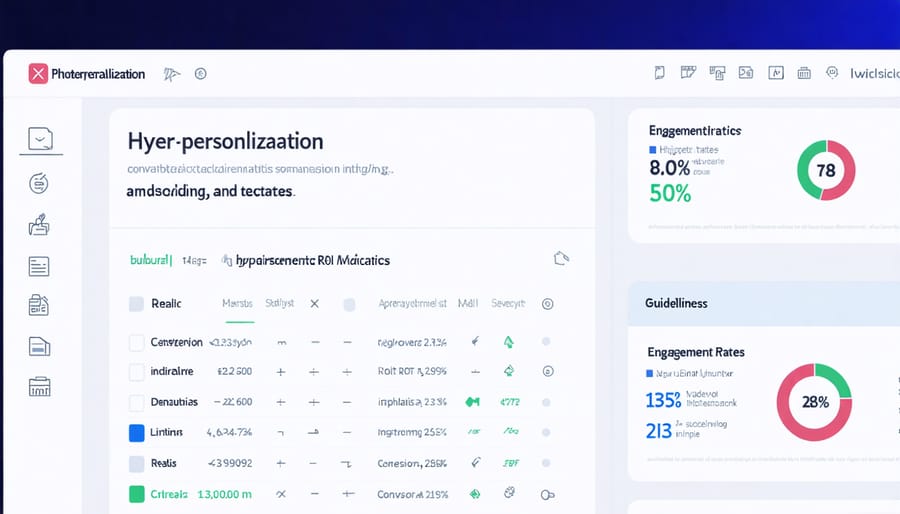
Task: Click the export icon in ROI section header
Action: point(561,259)
